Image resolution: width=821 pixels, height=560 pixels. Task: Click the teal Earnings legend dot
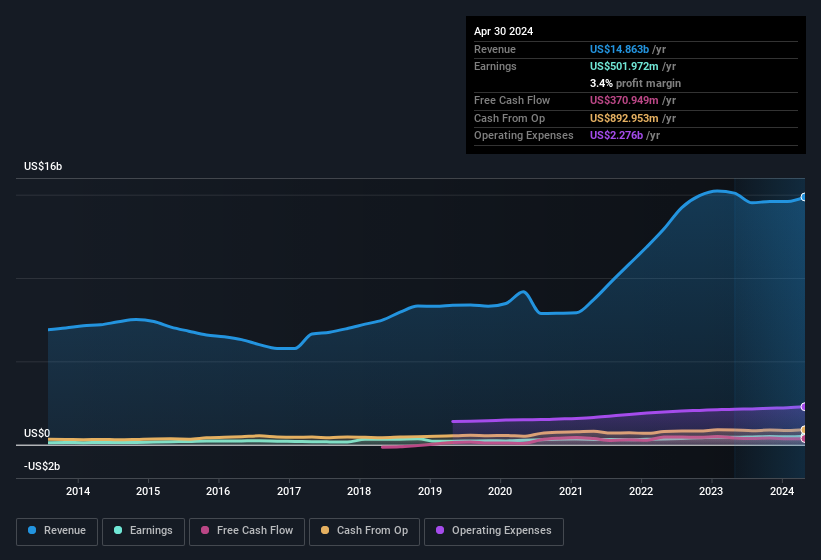pos(119,531)
